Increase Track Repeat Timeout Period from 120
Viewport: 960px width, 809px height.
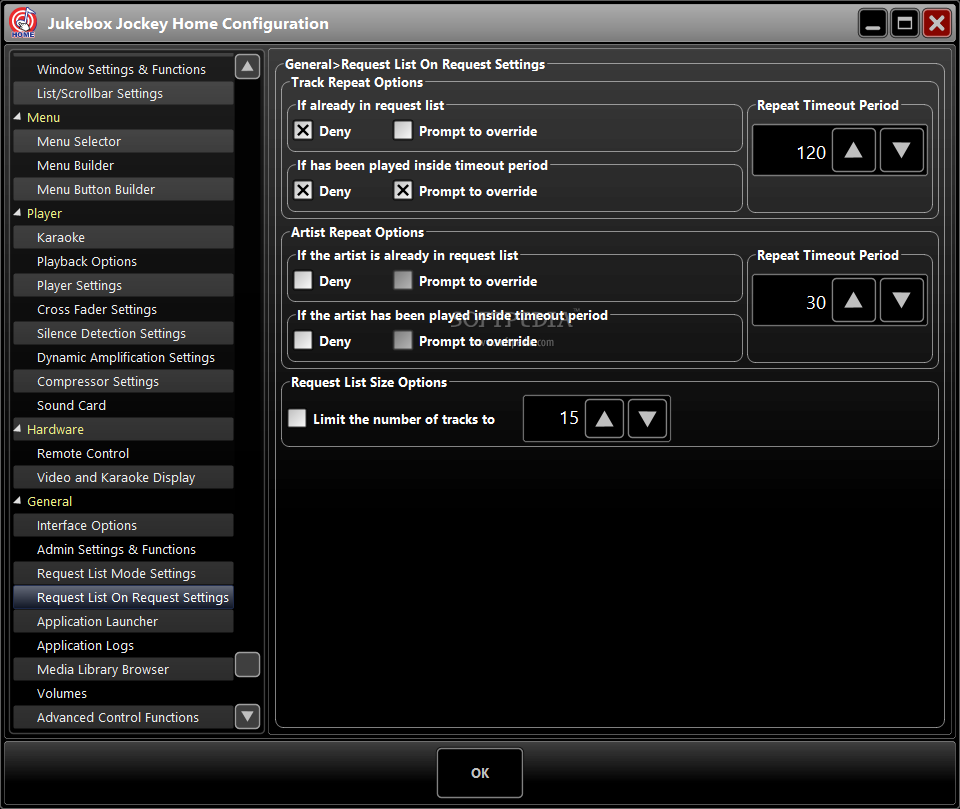(x=853, y=150)
